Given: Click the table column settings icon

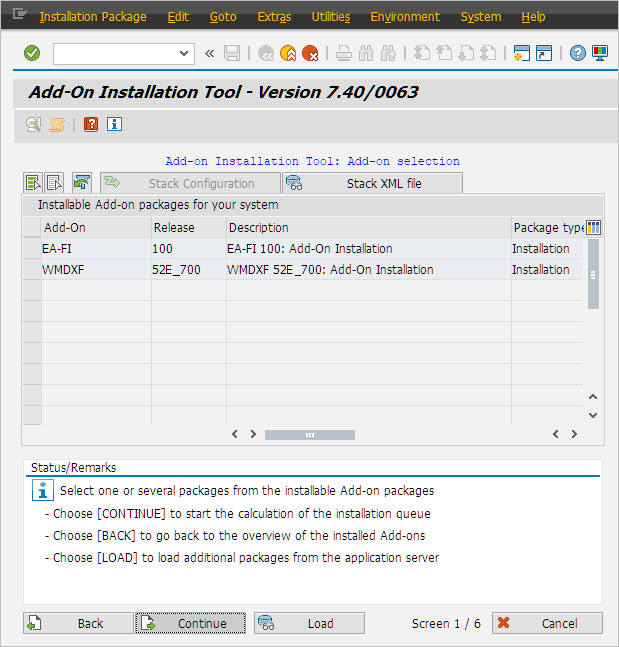Looking at the screenshot, I should tap(593, 227).
